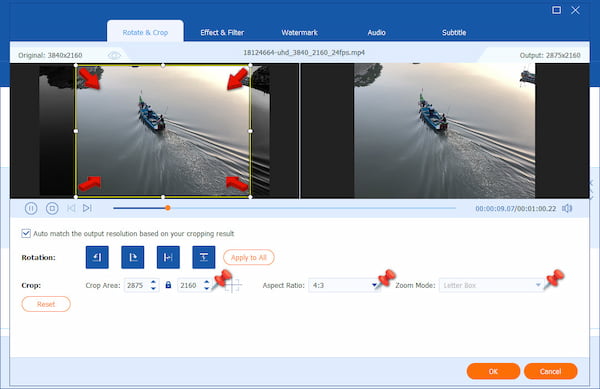
Task: Click the Output: 2875x2160 label
Action: pyautogui.click(x=550, y=55)
